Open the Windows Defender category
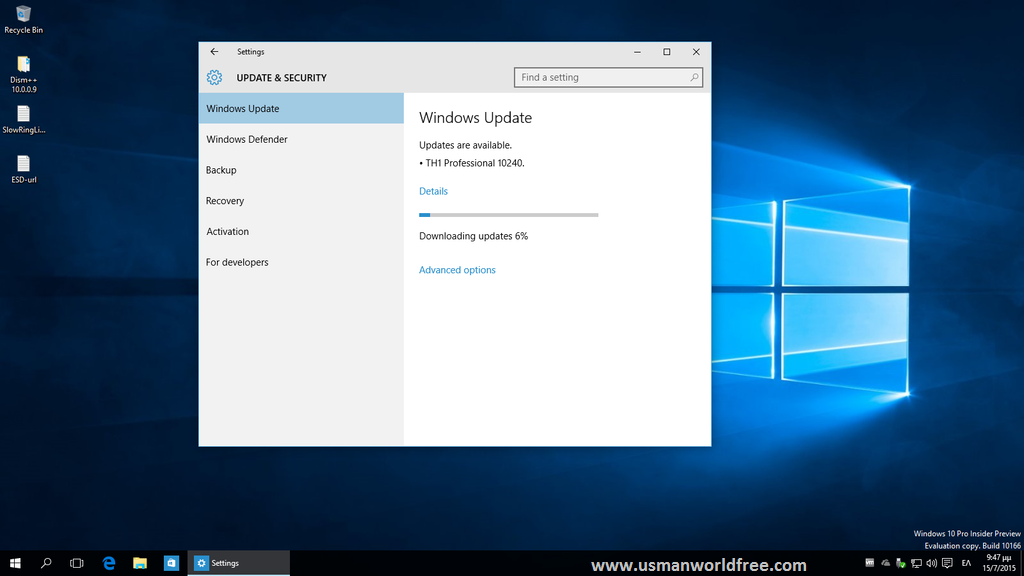The height and width of the screenshot is (576, 1024). [x=301, y=139]
